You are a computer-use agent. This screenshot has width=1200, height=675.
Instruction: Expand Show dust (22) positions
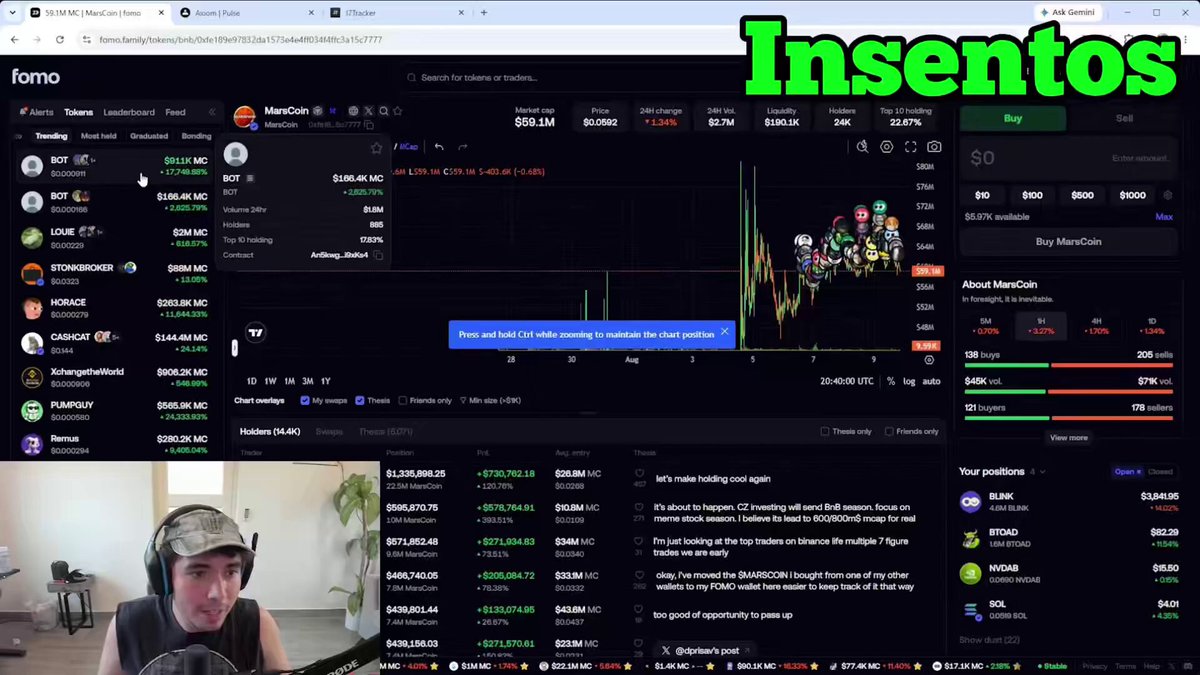point(989,640)
